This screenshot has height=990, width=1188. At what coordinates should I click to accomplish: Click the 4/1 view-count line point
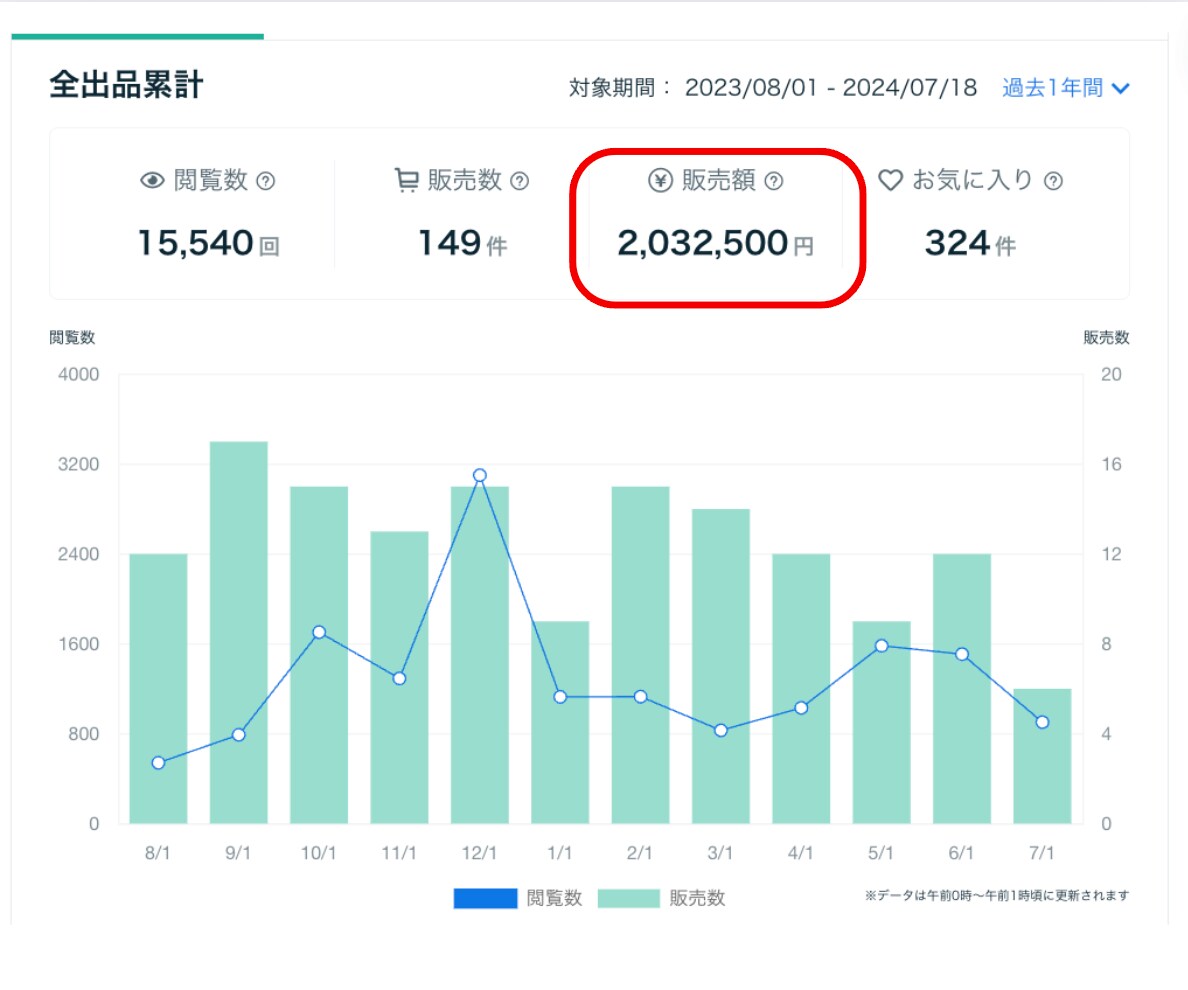[x=801, y=707]
